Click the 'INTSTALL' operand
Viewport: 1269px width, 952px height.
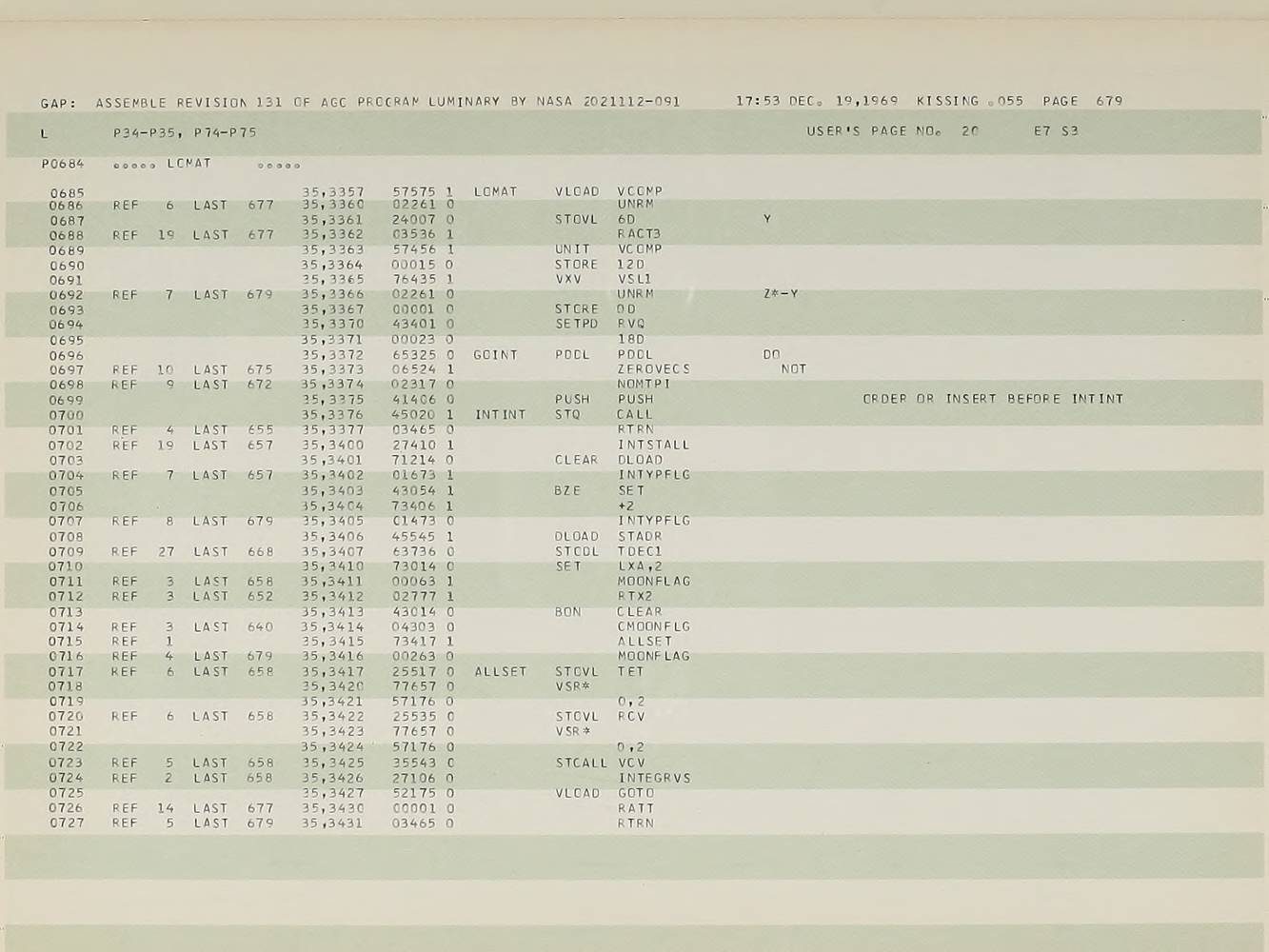tap(653, 446)
